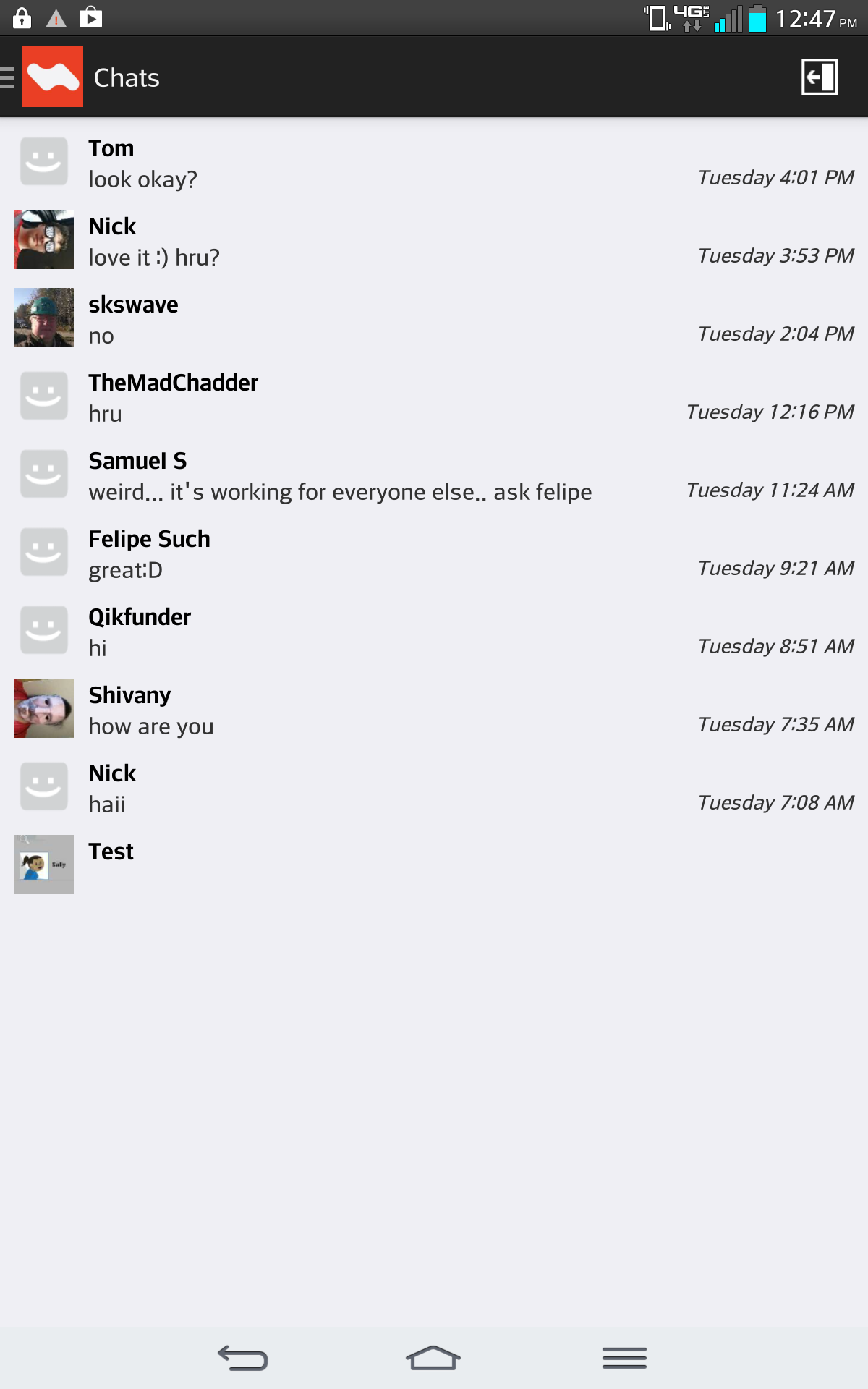The height and width of the screenshot is (1389, 868).
Task: Open skswave's profile picture
Action: click(44, 318)
